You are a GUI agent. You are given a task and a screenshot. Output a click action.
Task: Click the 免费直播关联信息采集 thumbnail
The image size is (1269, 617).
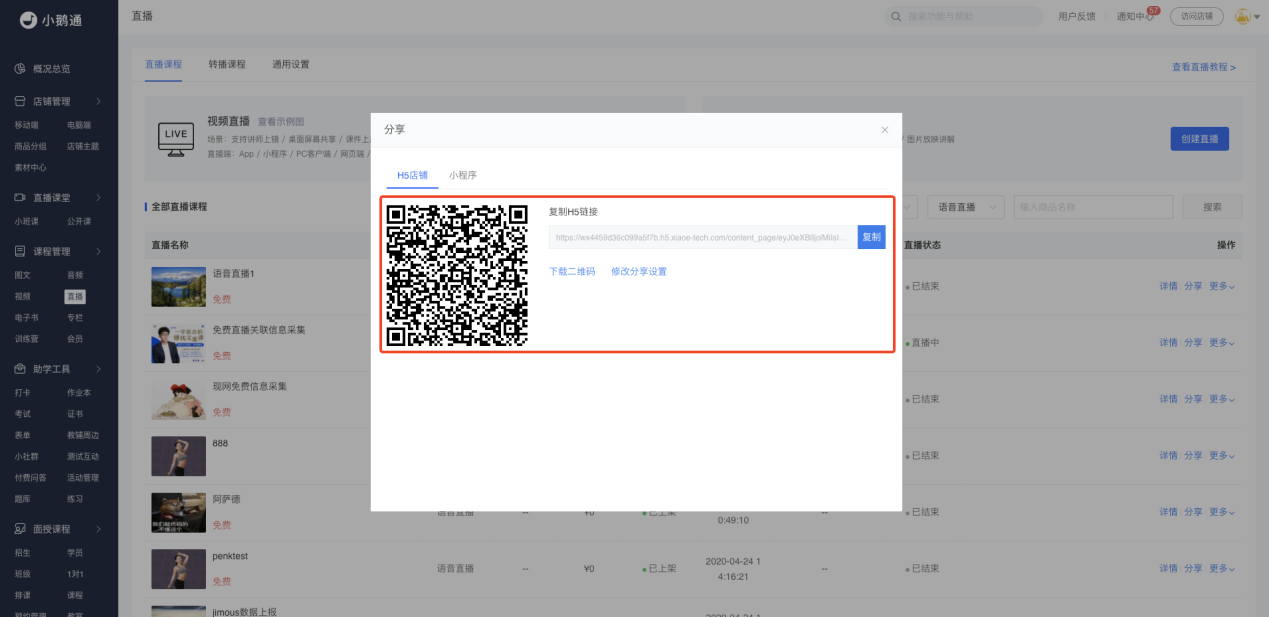(x=178, y=343)
